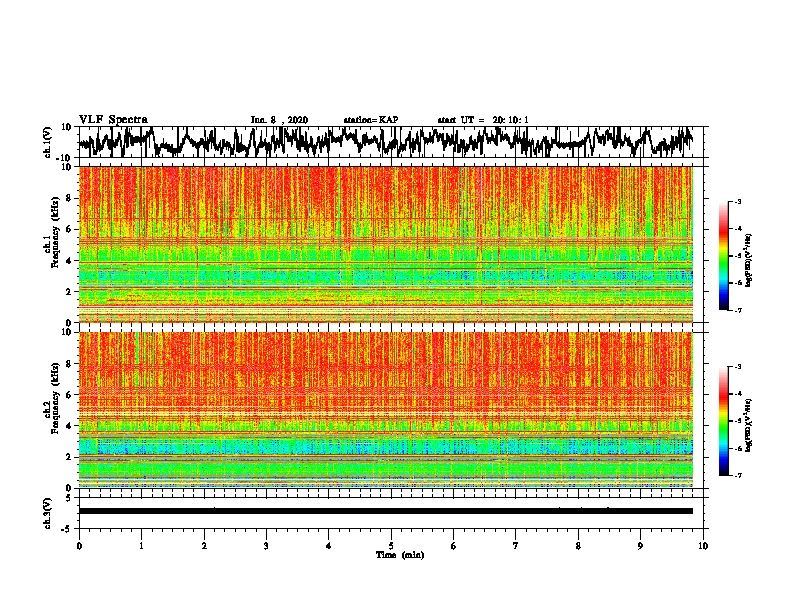Click the ch.1 frequency tick "4"
The image size is (792, 612).
point(70,261)
